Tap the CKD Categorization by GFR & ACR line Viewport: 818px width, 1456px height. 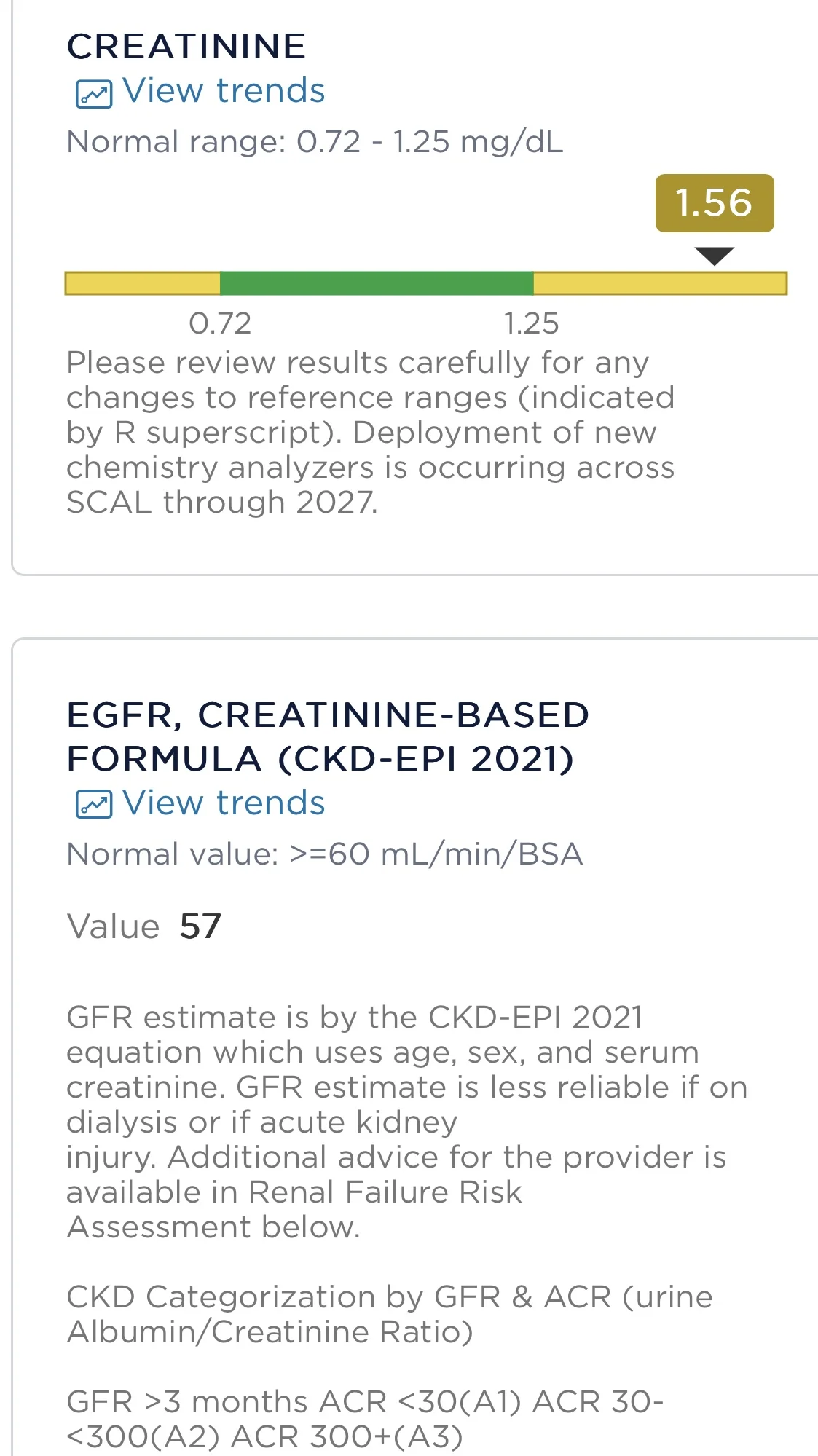(389, 1314)
